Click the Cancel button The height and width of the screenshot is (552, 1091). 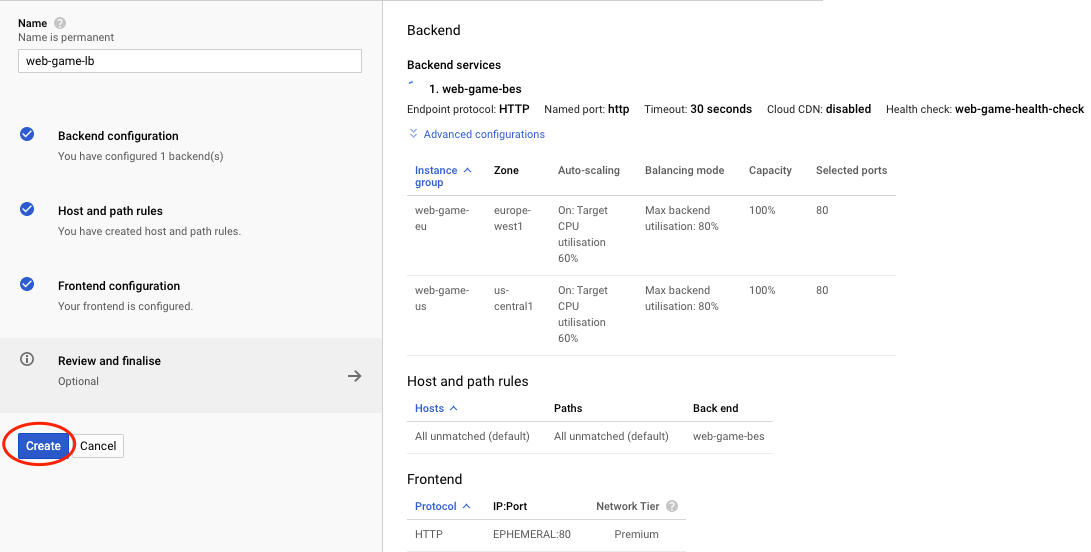tap(98, 446)
